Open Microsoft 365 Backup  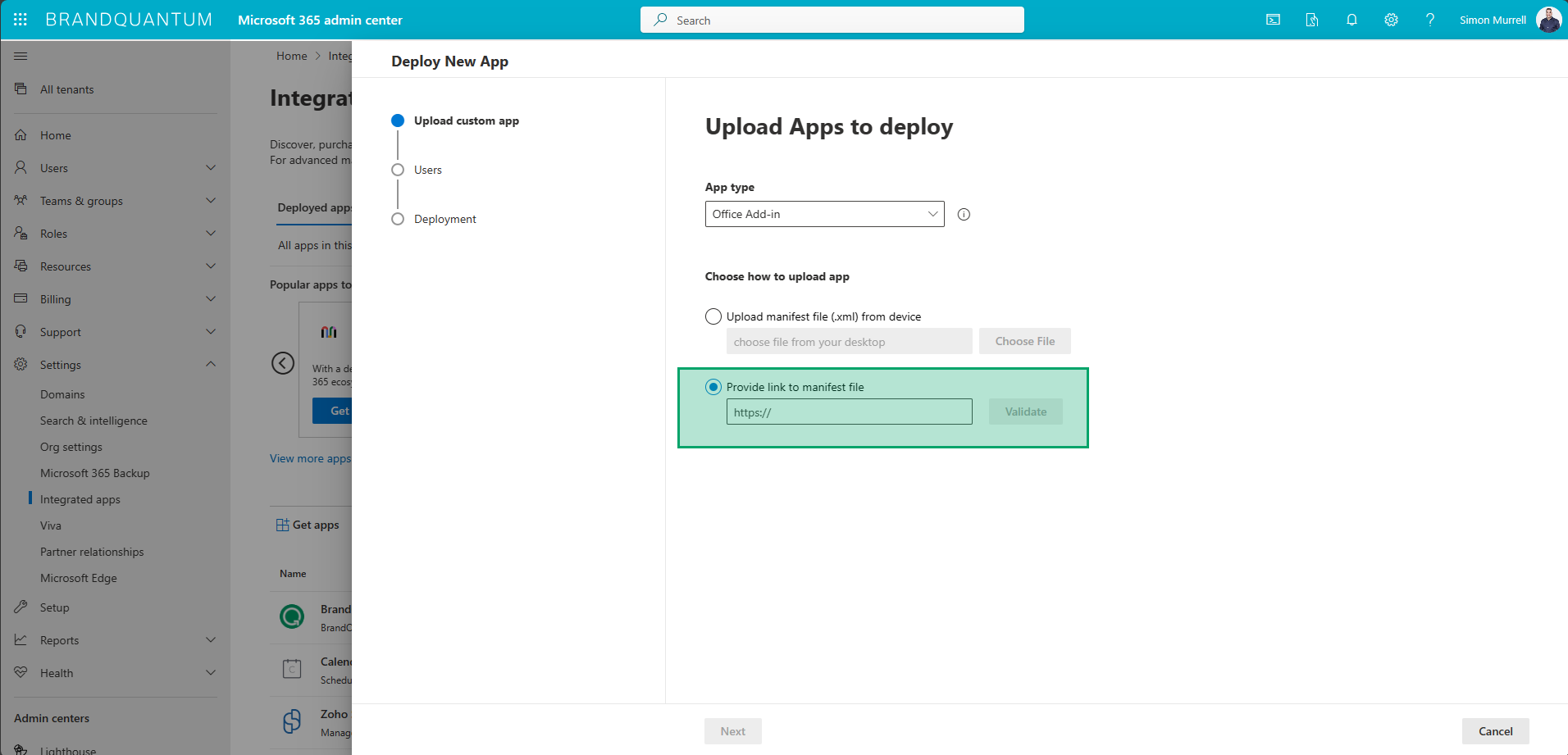coord(95,473)
